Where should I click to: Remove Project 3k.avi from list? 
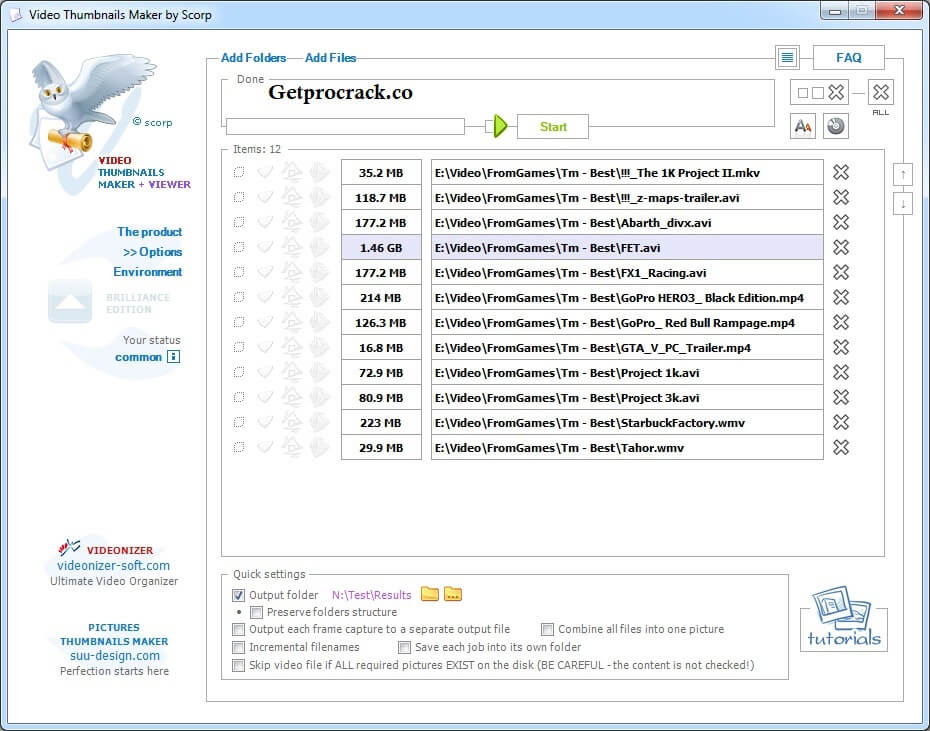tap(840, 397)
